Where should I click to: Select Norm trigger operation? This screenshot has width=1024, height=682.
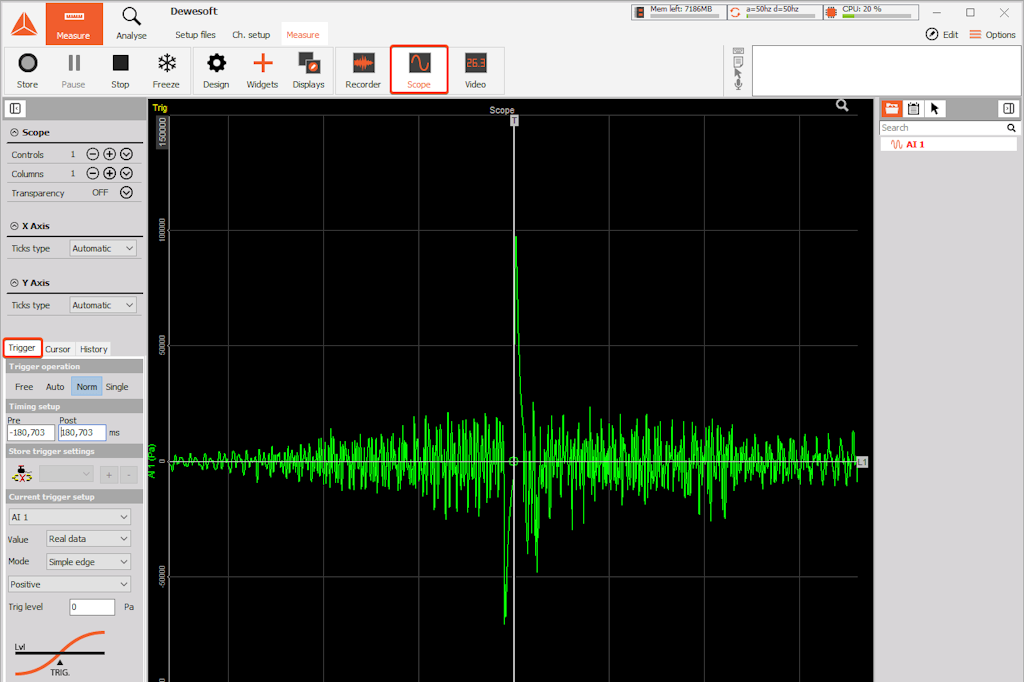87,387
